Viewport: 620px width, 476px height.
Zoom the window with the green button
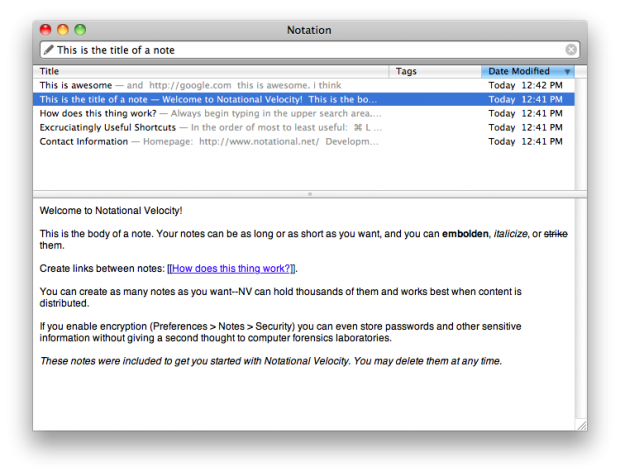(x=80, y=30)
